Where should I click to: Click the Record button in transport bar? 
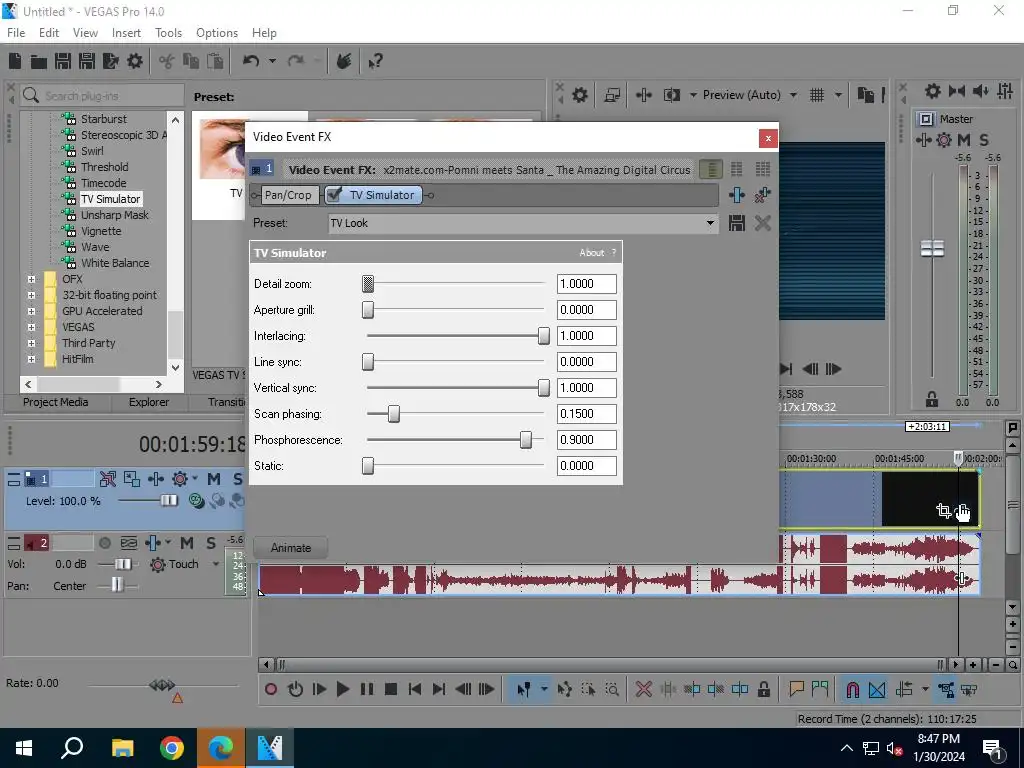270,689
